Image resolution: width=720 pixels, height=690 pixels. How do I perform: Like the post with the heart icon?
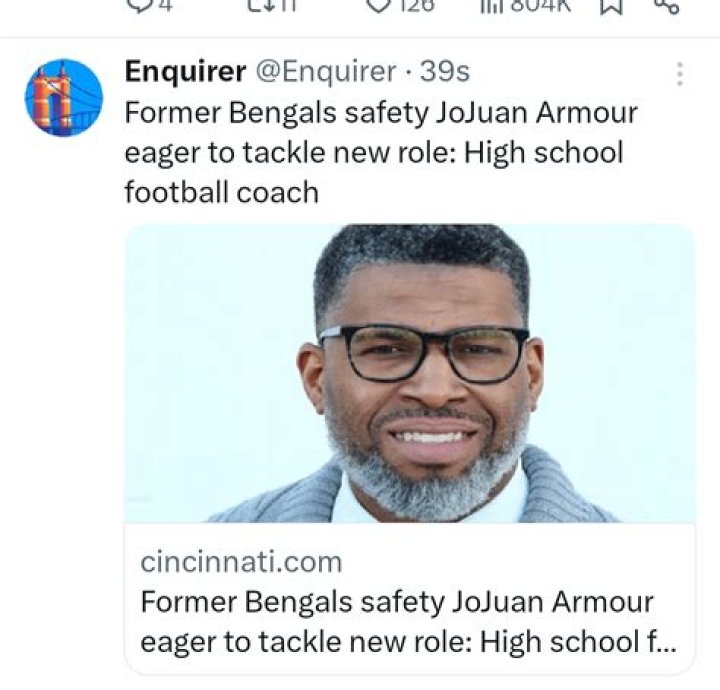pyautogui.click(x=378, y=5)
